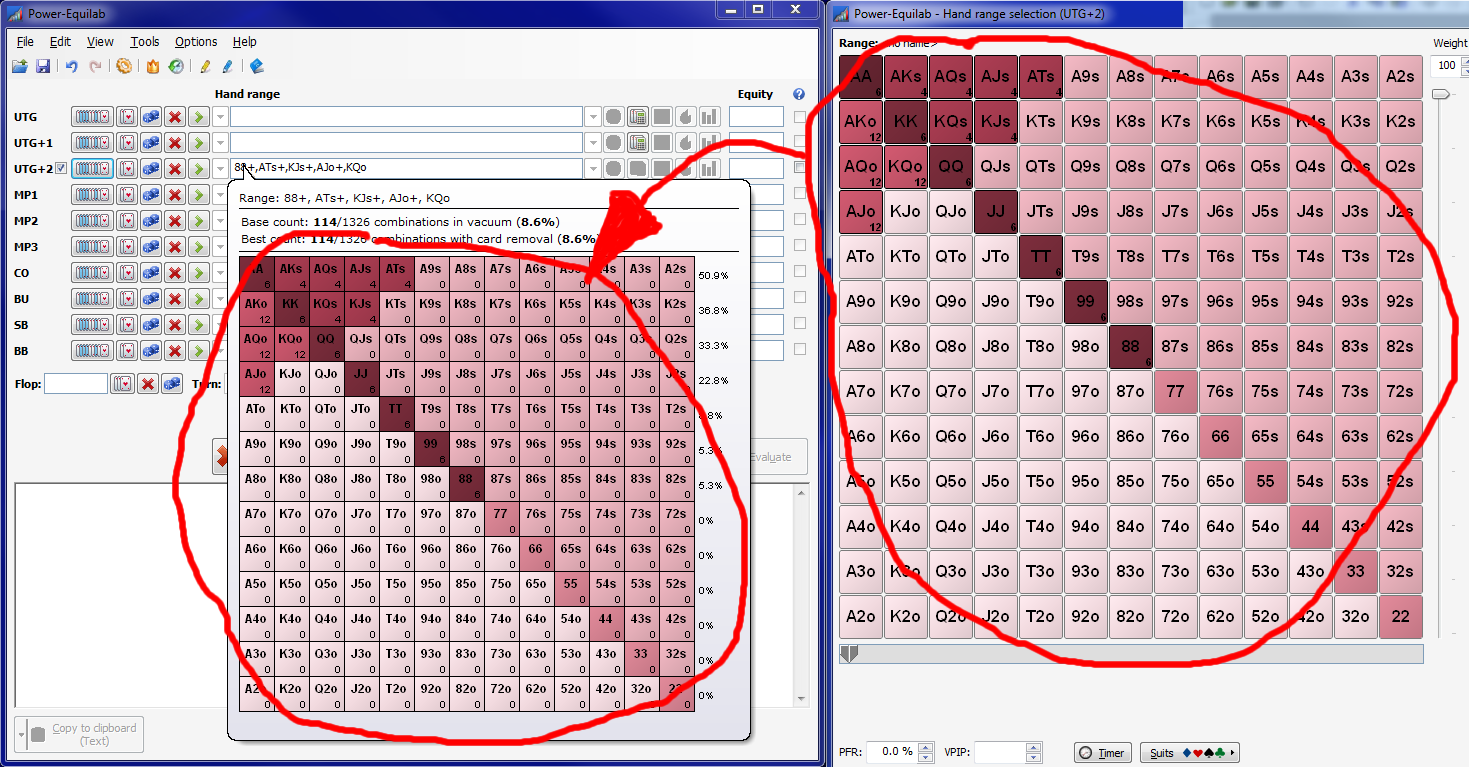Viewport: 1469px width, 767px height.
Task: Open the hand range selector for UTG+1
Action: (92, 143)
